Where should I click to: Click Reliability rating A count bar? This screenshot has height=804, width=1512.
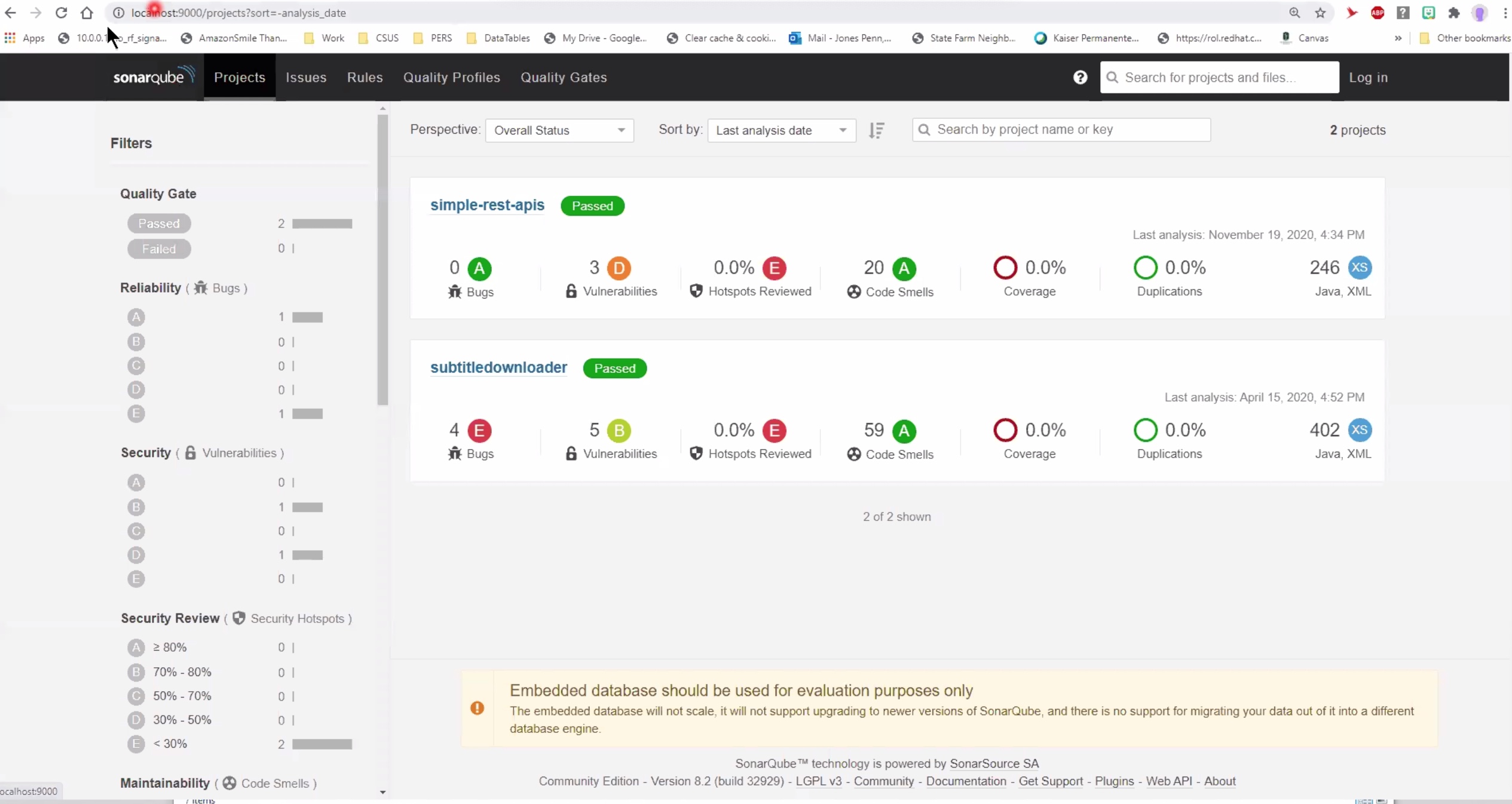tap(307, 317)
